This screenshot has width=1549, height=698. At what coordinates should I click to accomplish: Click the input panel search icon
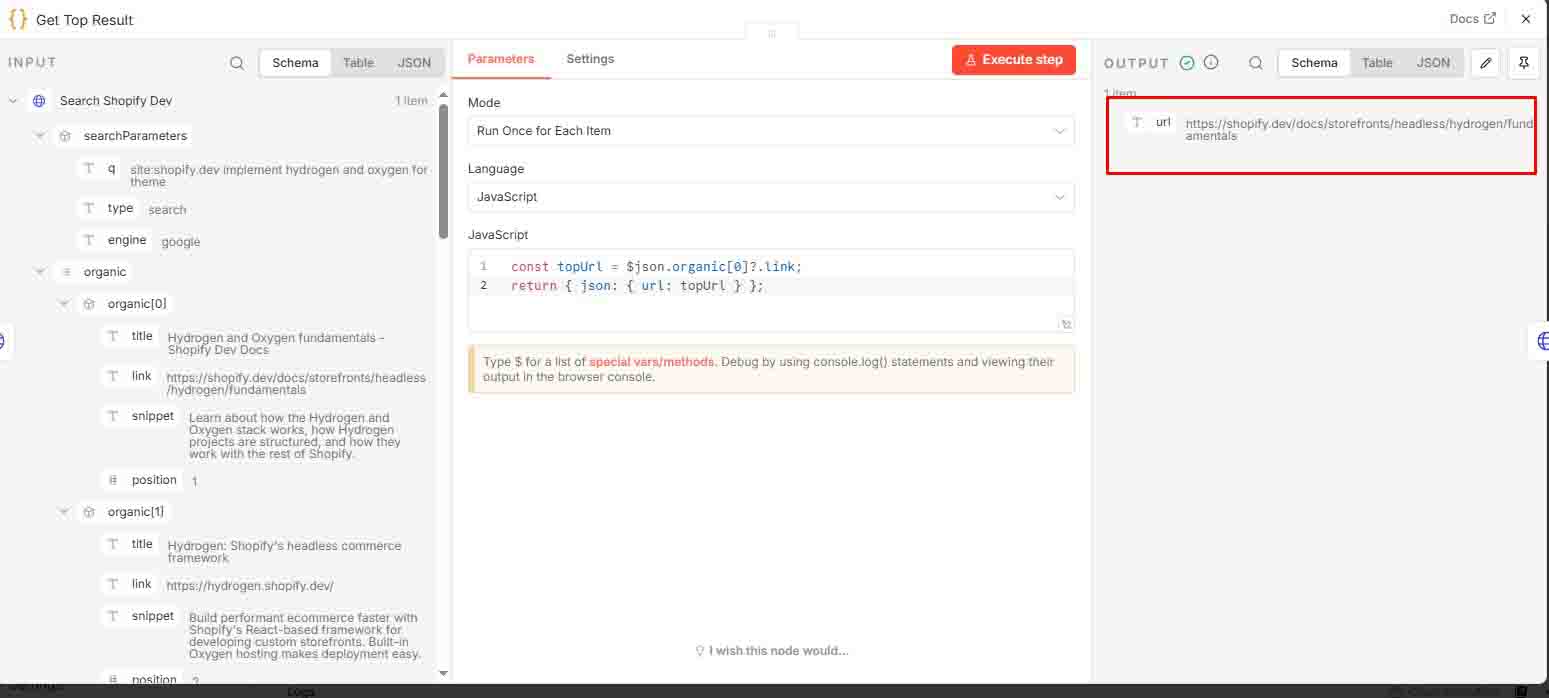[237, 63]
